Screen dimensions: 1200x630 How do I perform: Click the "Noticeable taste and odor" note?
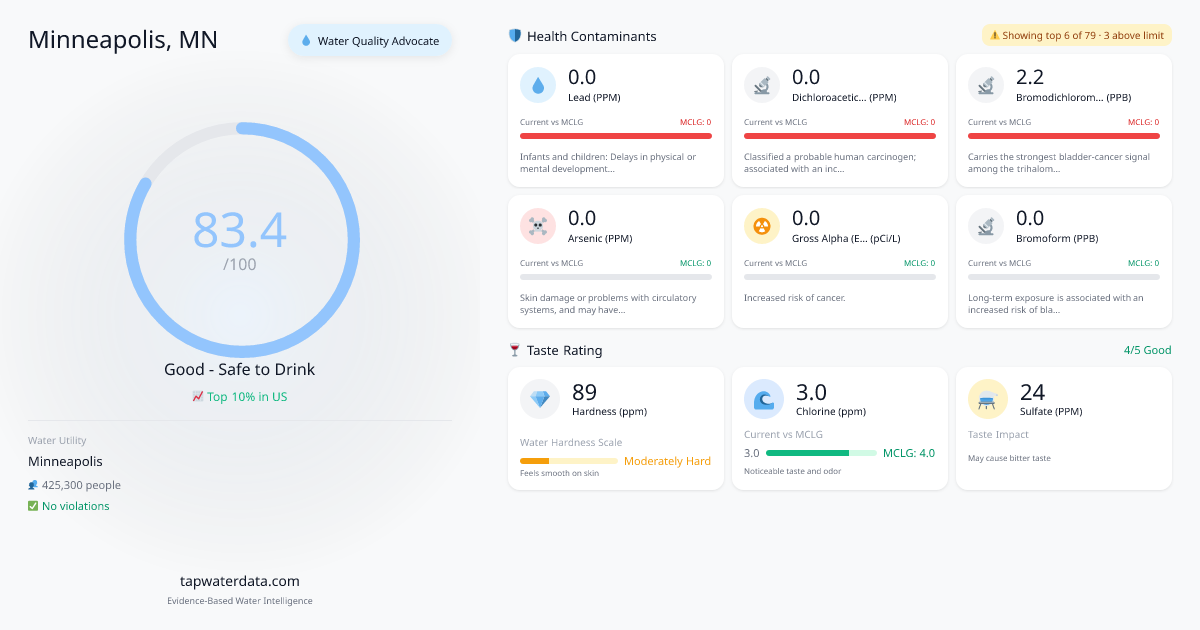792,471
